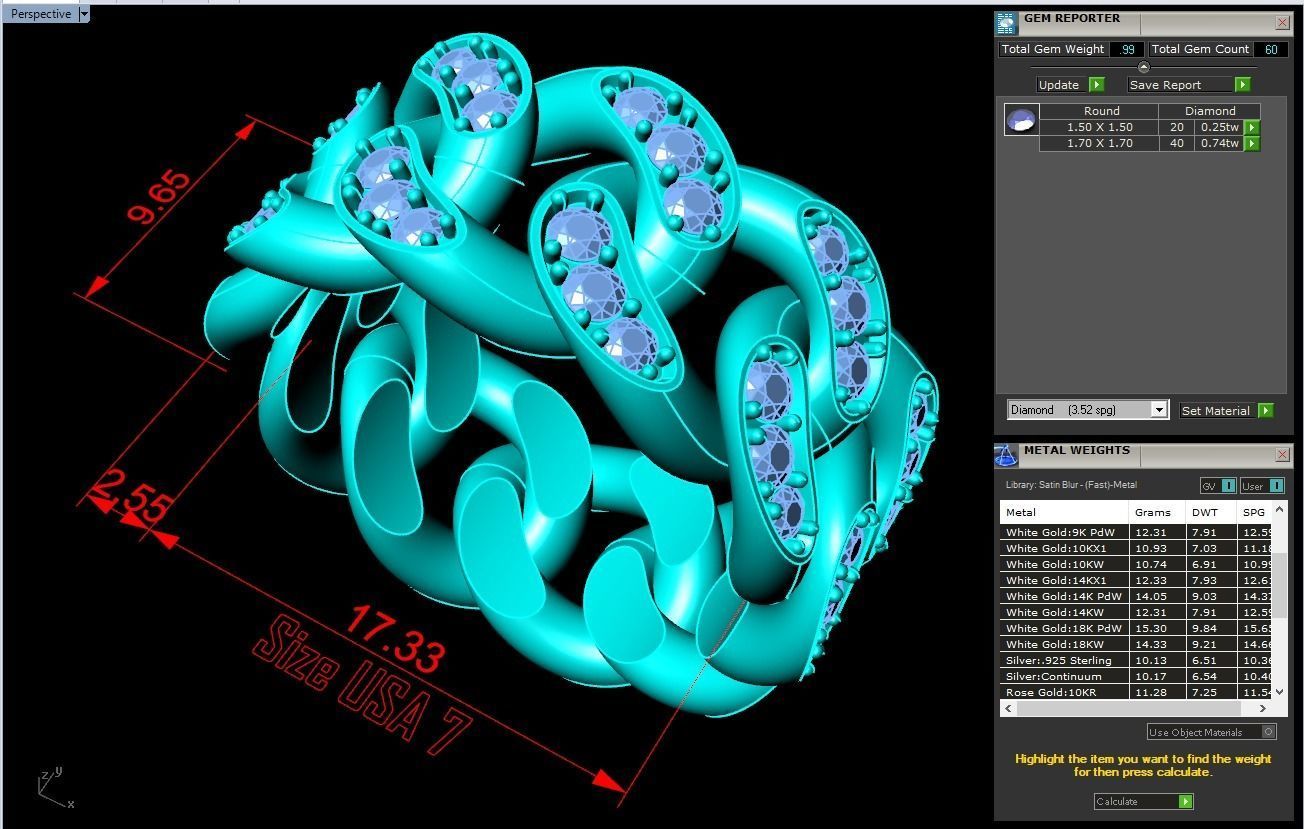The image size is (1304, 829).
Task: Select the White Gold:14KW row
Action: coord(1136,612)
